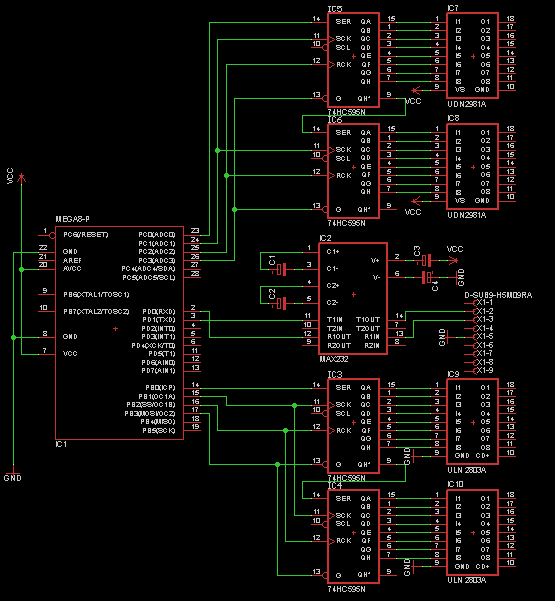Click the PD4(XCK/T0) pin label
The width and height of the screenshot is (555, 601).
point(153,345)
